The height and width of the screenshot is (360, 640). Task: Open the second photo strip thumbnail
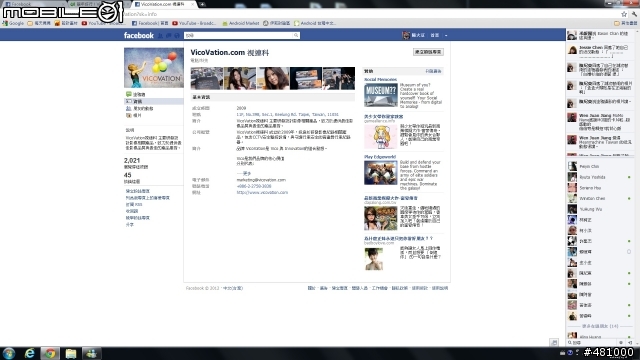coord(240,78)
